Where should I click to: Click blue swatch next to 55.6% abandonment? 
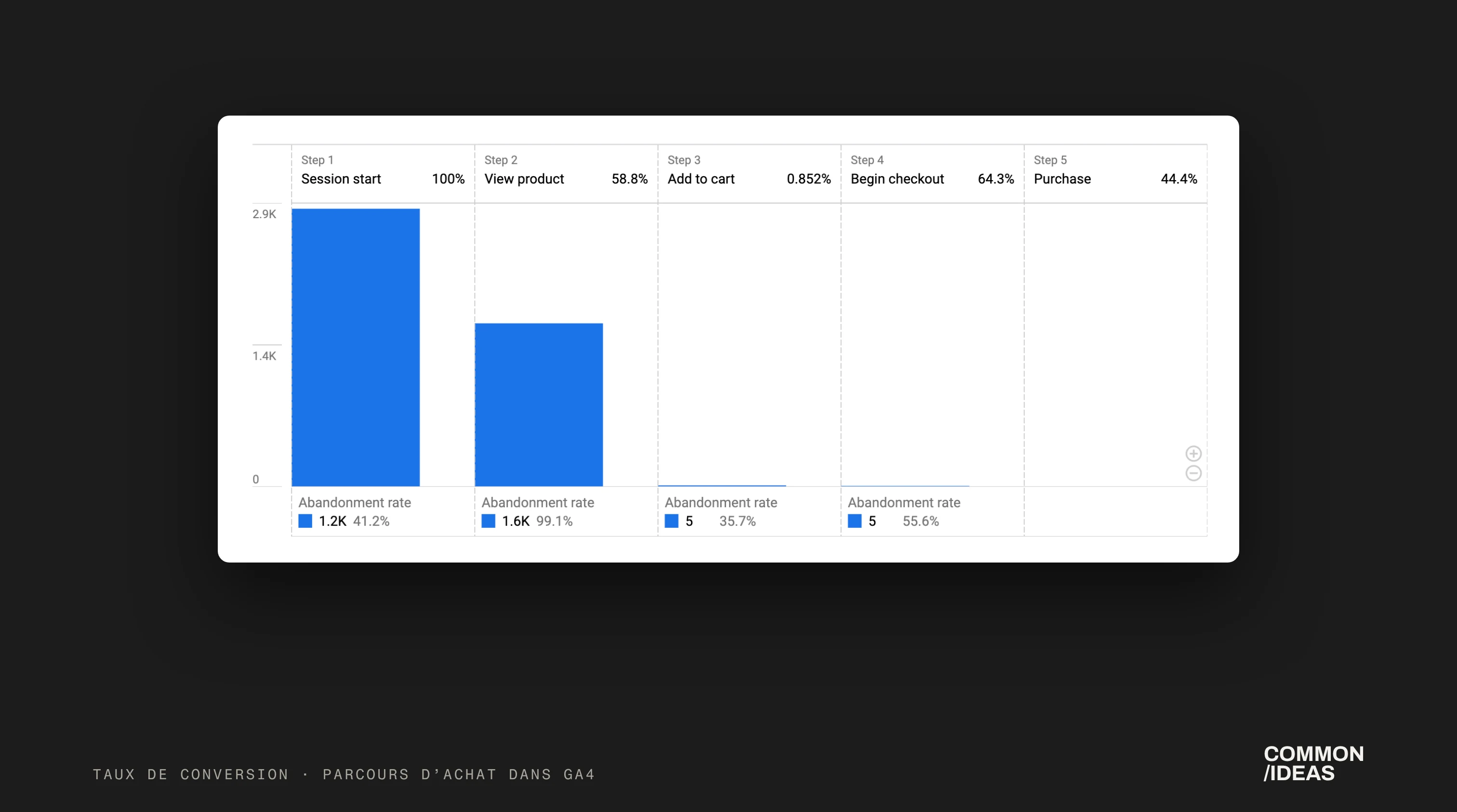coord(855,521)
